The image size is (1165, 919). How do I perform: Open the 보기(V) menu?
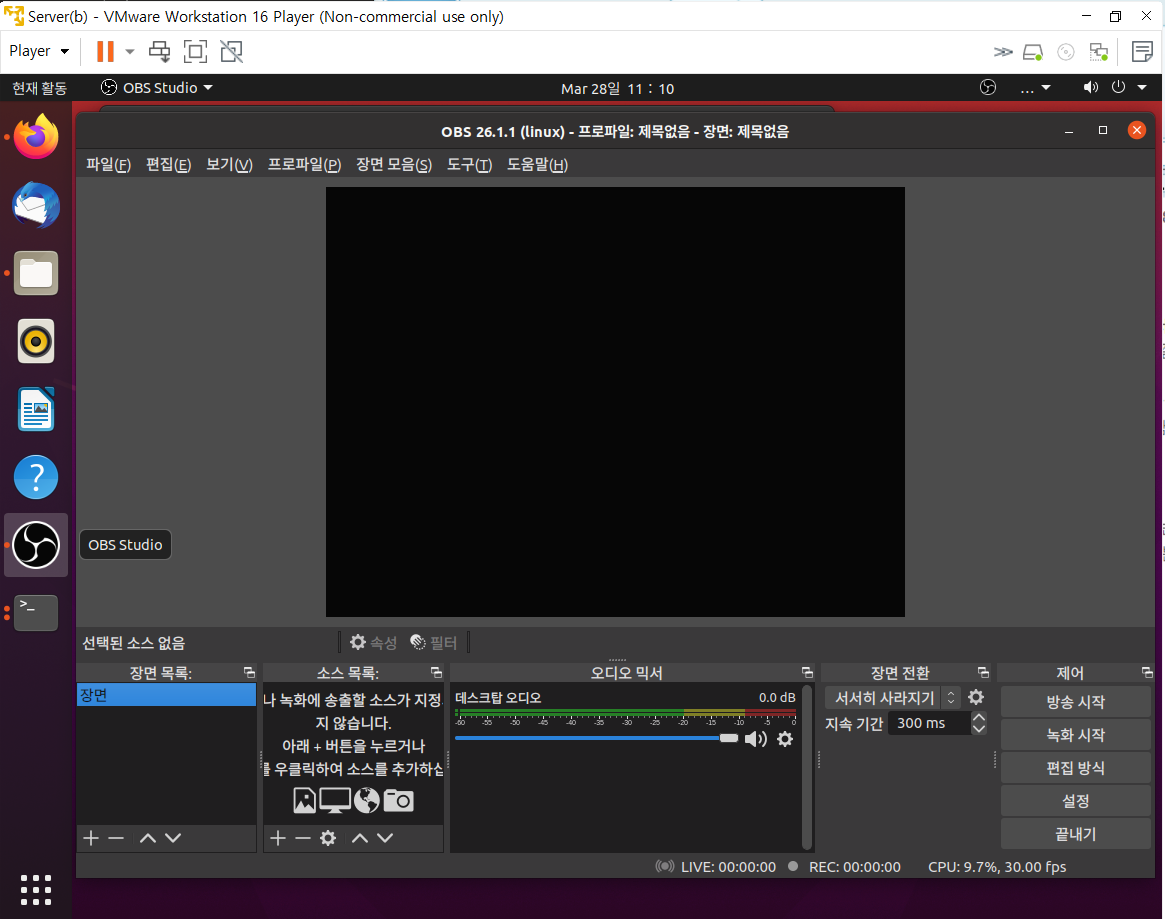point(230,164)
